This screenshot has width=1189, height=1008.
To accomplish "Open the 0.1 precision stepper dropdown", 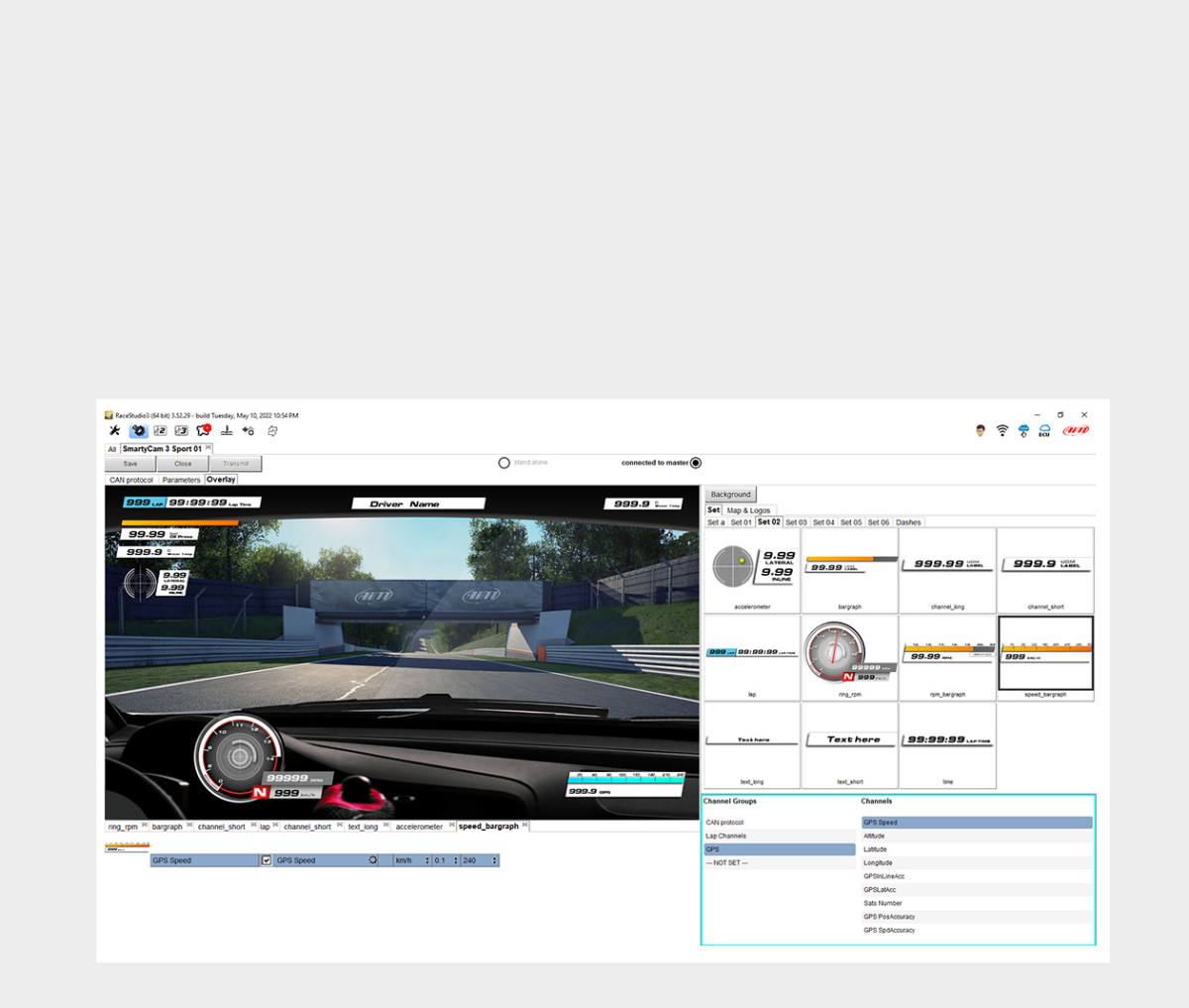I will [446, 860].
